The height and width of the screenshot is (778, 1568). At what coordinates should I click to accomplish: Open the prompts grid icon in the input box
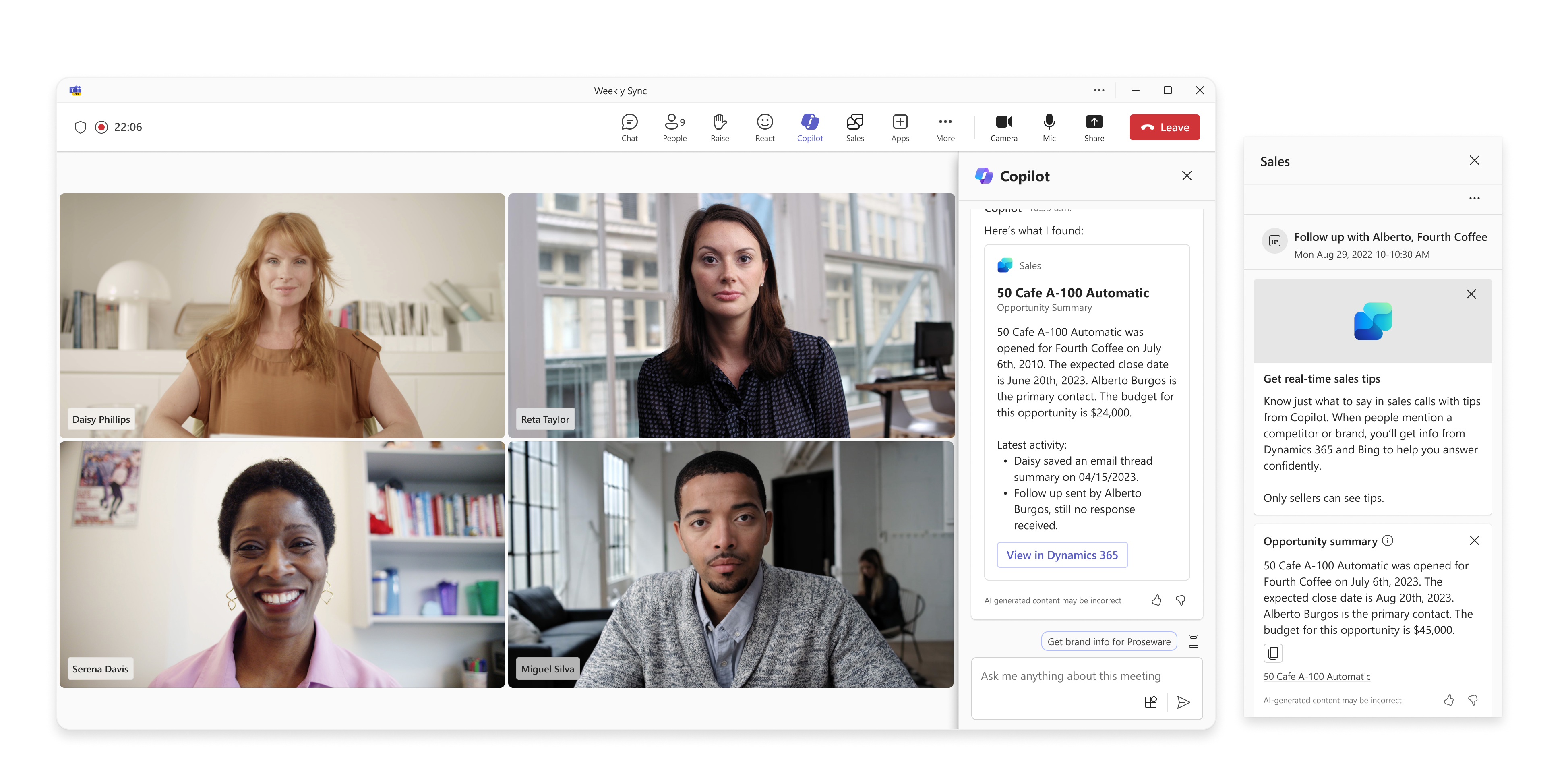(1150, 703)
